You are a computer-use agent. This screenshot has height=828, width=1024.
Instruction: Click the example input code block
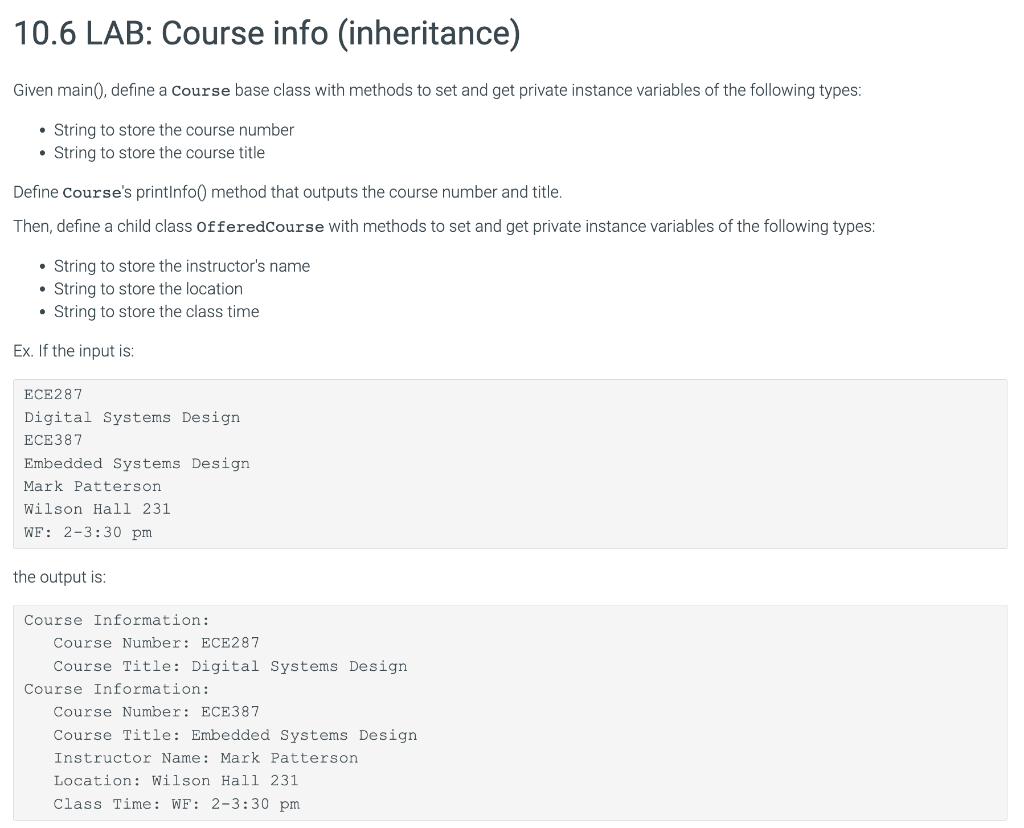[x=512, y=463]
